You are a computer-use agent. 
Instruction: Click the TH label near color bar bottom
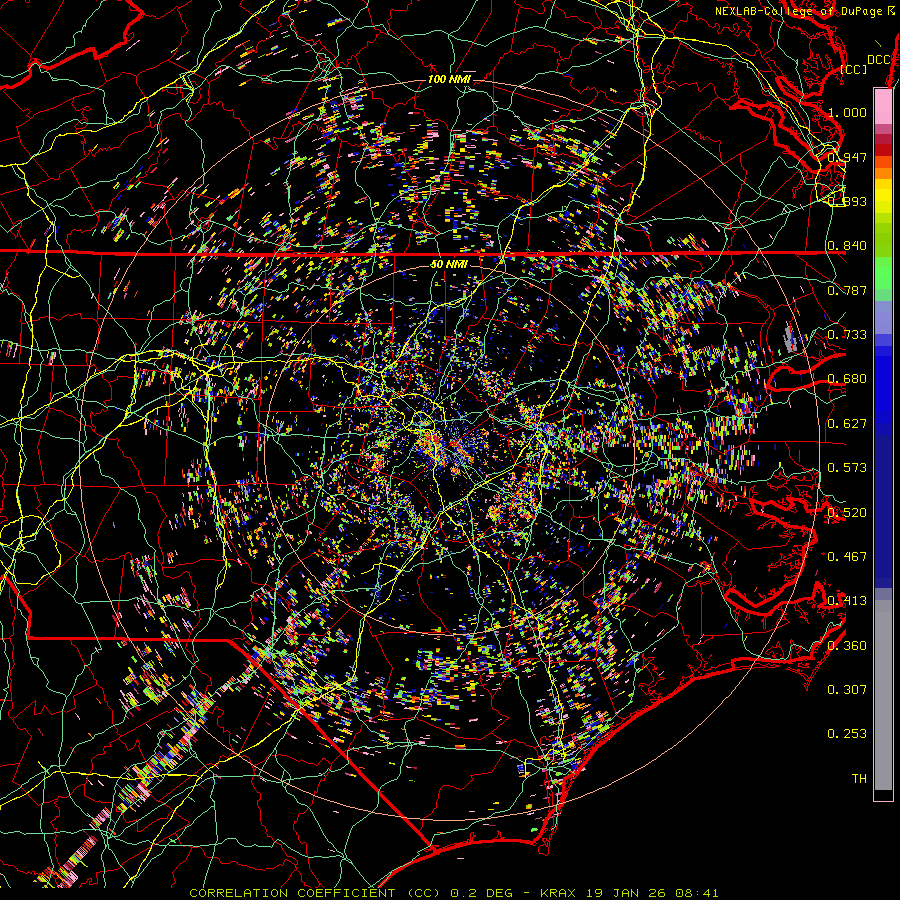click(x=859, y=778)
